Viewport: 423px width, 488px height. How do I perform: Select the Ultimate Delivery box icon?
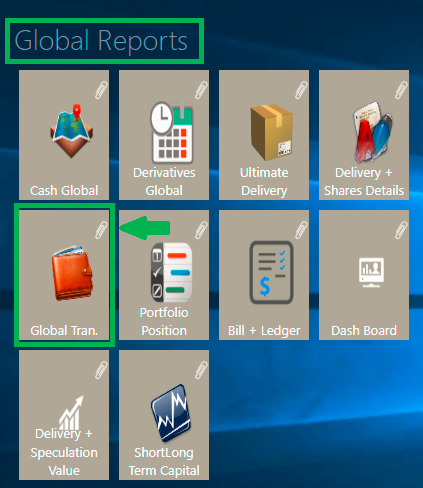point(271,132)
